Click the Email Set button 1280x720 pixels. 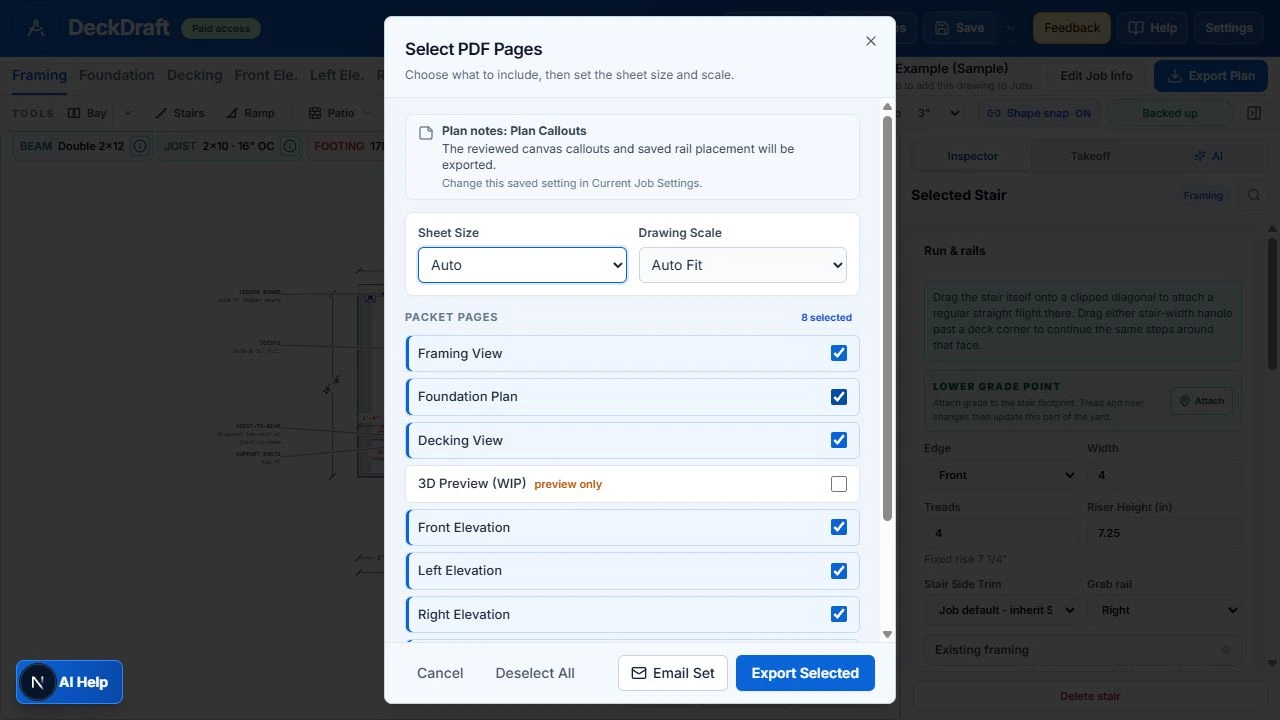point(673,673)
